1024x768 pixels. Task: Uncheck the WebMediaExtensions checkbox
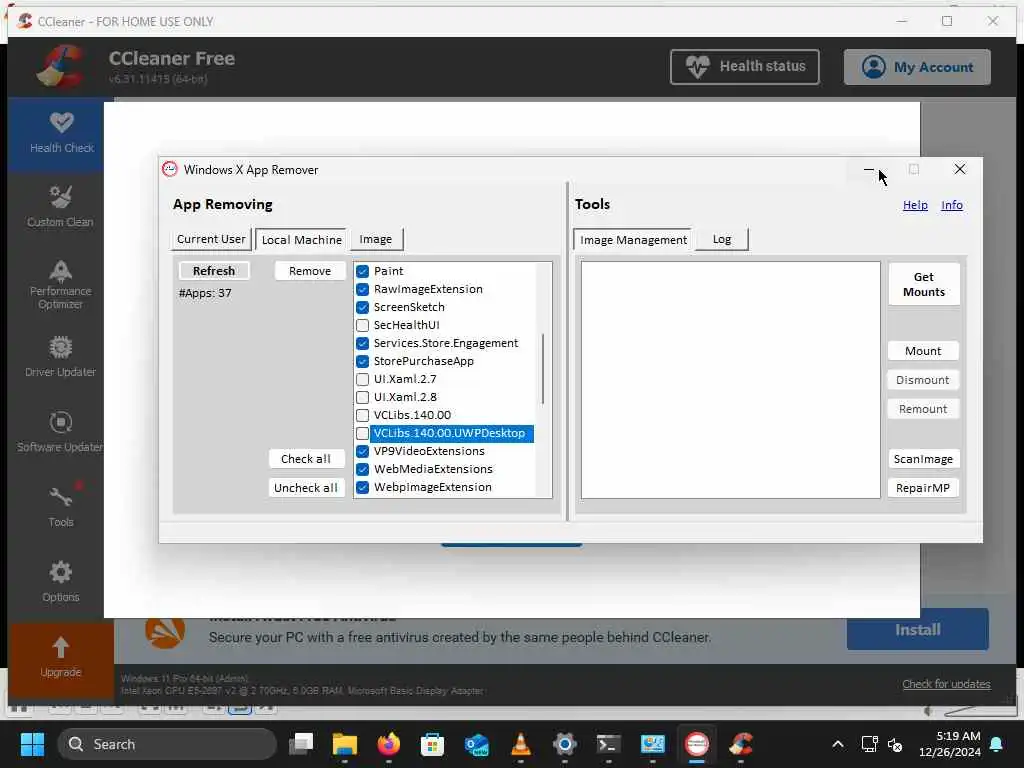pyautogui.click(x=362, y=469)
